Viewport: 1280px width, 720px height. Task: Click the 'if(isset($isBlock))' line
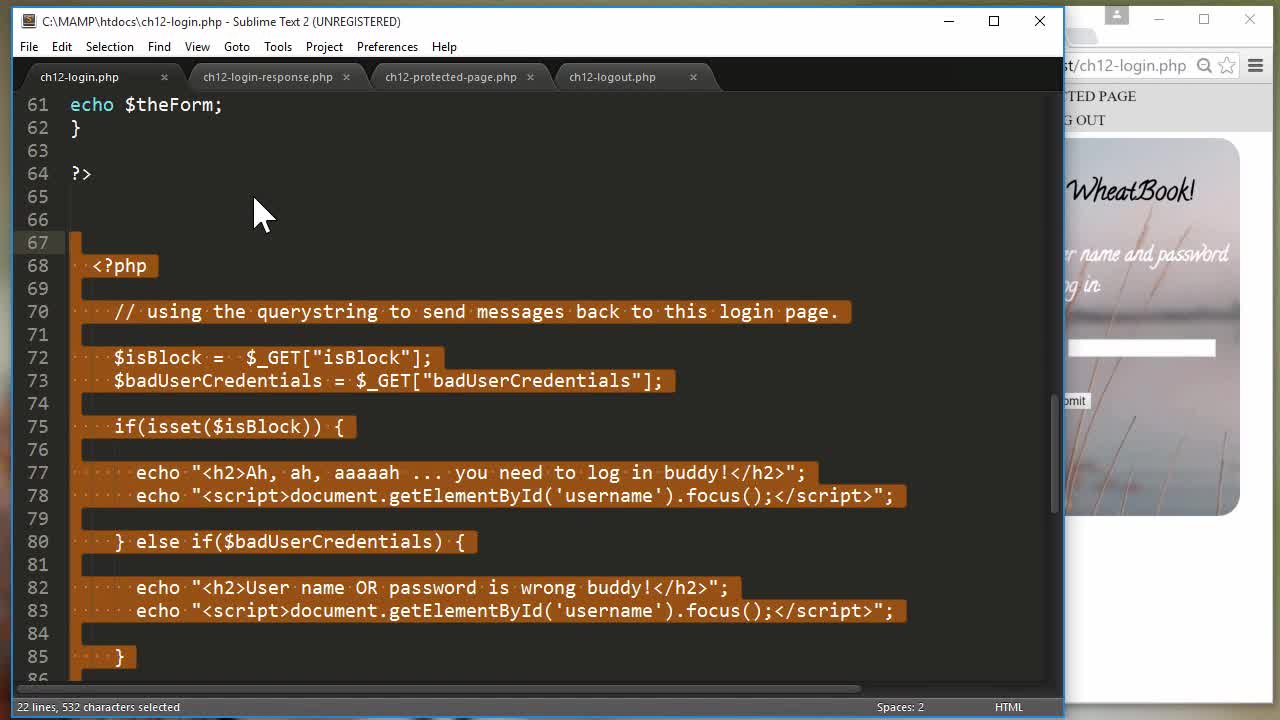[229, 426]
